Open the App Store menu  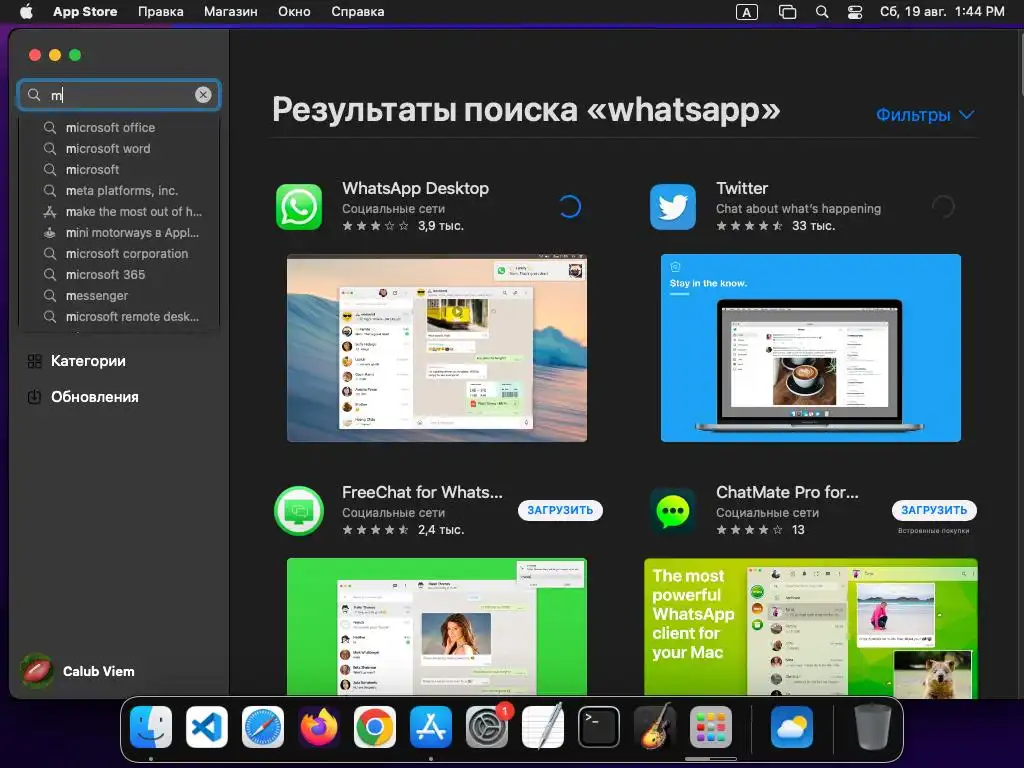[85, 12]
